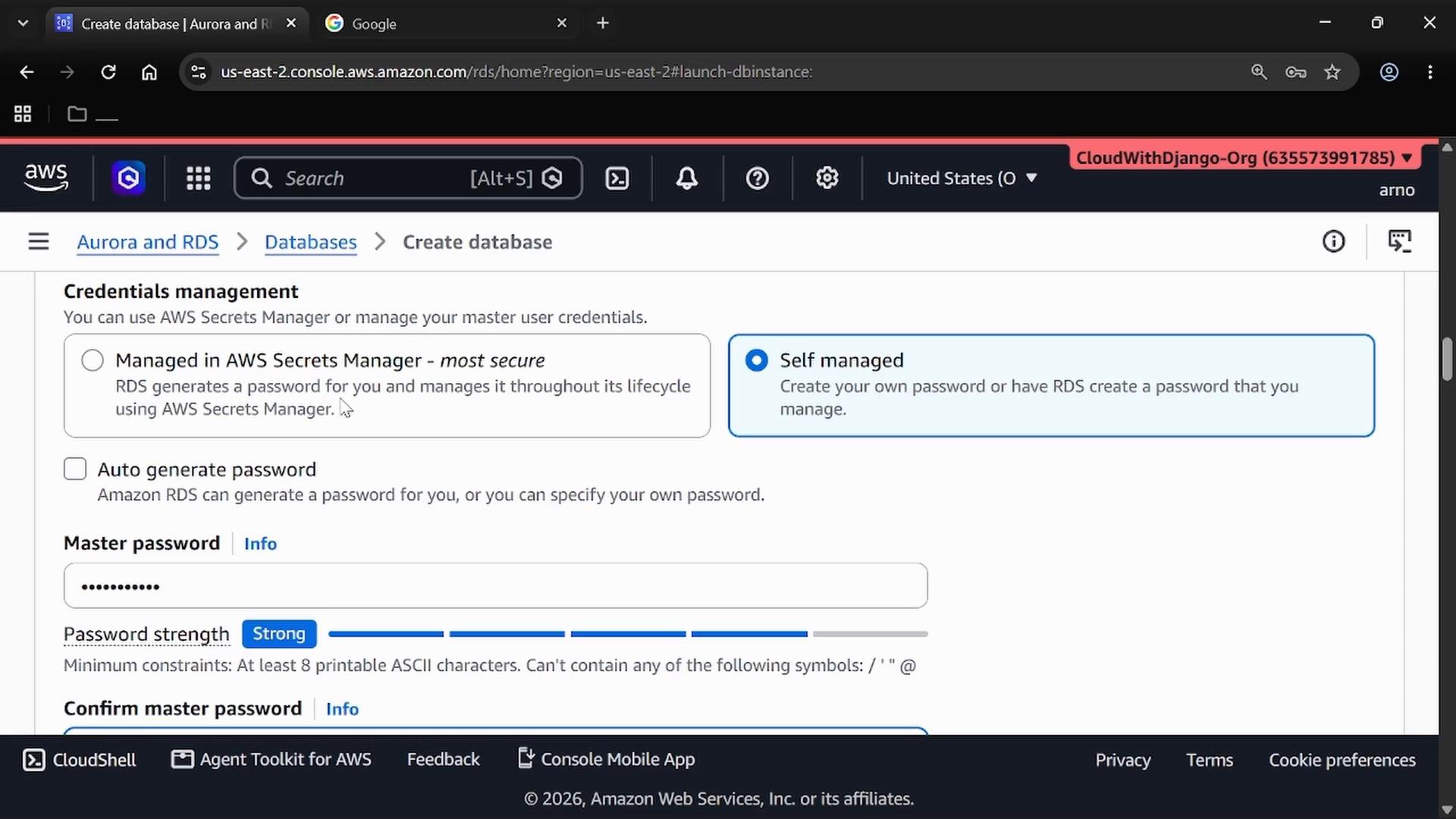1456x819 pixels.
Task: Click the Password strength label
Action: coord(146,634)
